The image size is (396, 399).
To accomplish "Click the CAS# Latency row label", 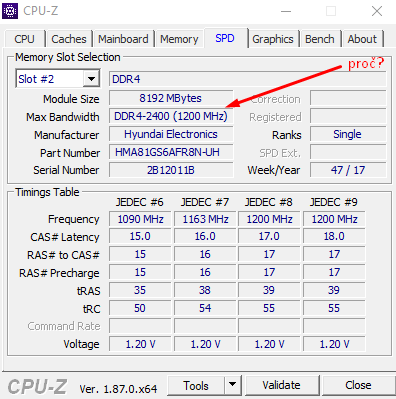I will [65, 237].
